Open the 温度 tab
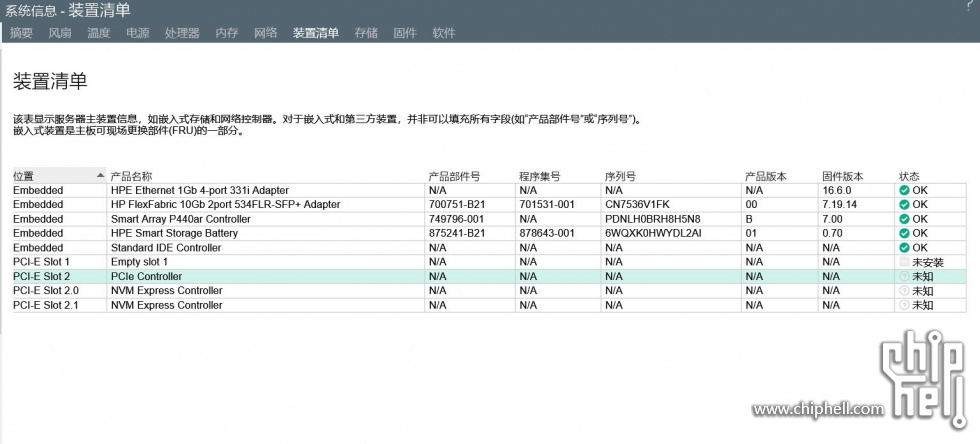The image size is (980, 444). point(99,33)
